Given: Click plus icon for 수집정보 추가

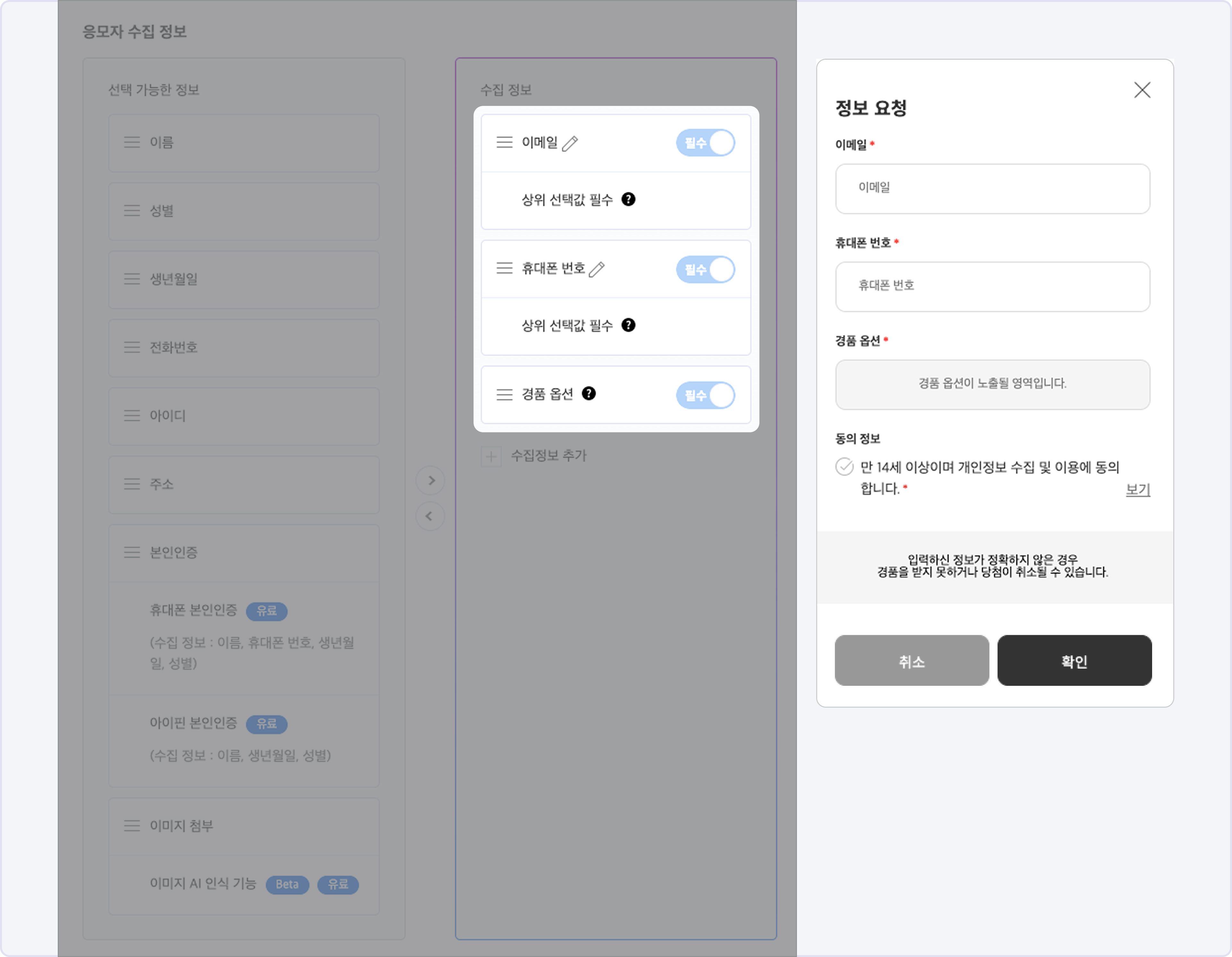Looking at the screenshot, I should pyautogui.click(x=491, y=456).
